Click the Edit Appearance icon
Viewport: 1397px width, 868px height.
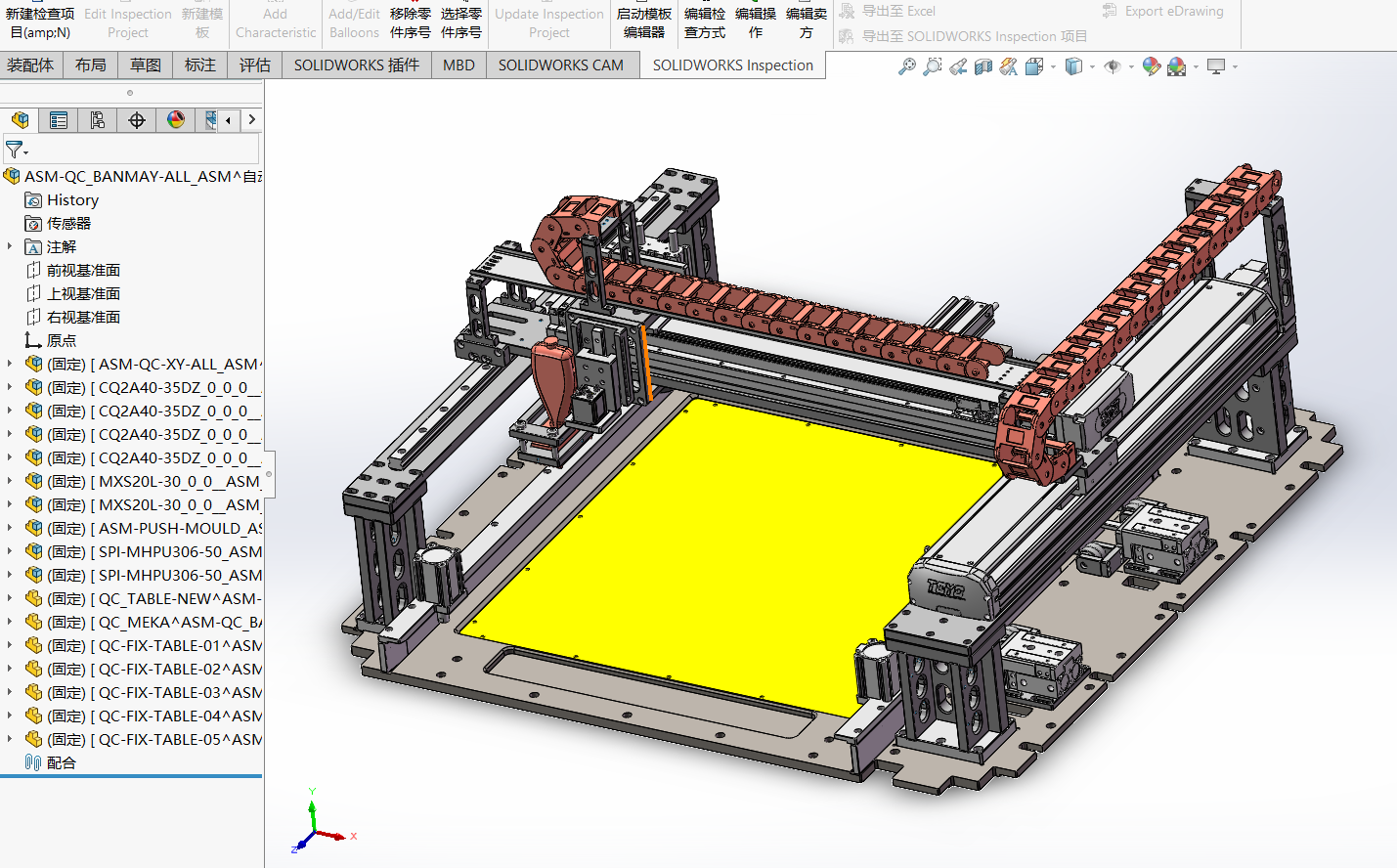point(1152,66)
